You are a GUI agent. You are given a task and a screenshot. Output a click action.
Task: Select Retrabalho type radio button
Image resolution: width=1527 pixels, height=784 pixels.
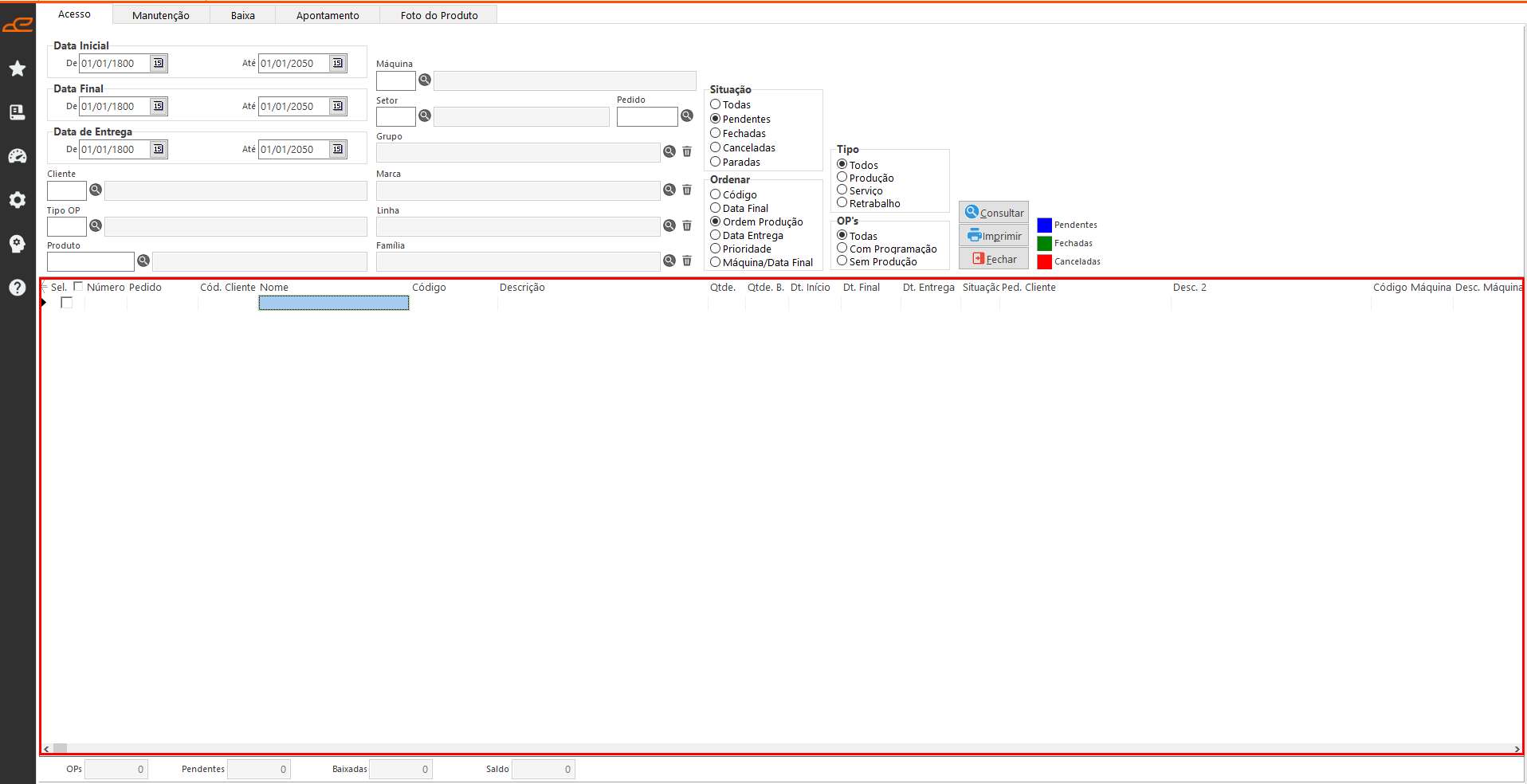(x=842, y=202)
